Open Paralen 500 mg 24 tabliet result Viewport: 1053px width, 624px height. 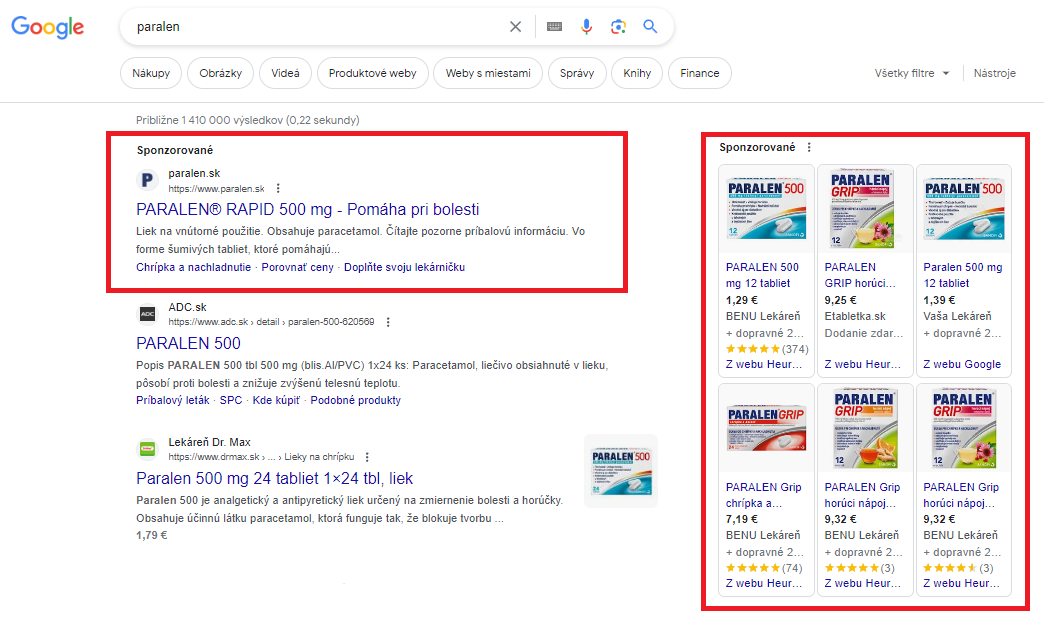click(x=275, y=479)
